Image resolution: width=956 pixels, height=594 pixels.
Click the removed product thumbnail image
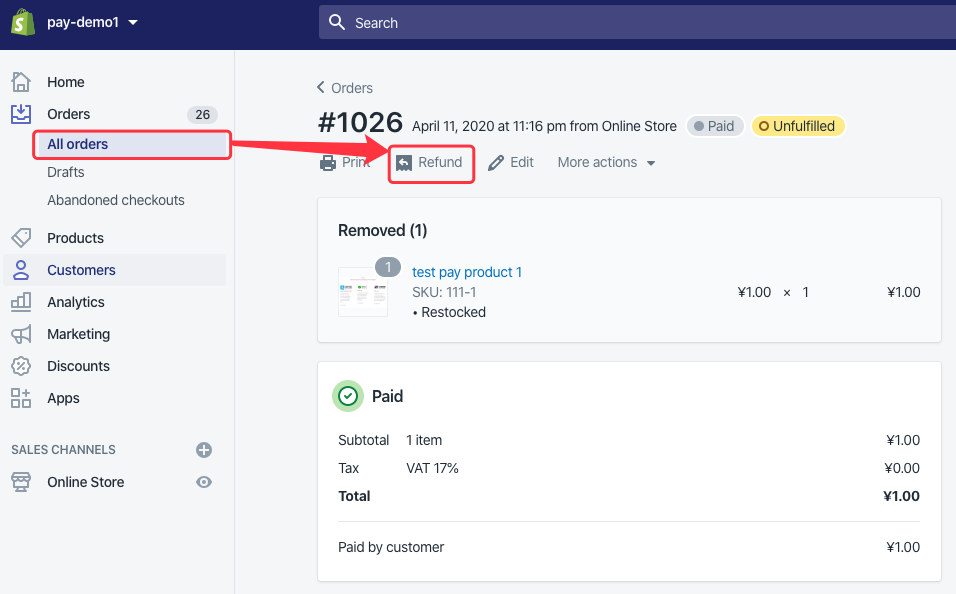click(362, 291)
